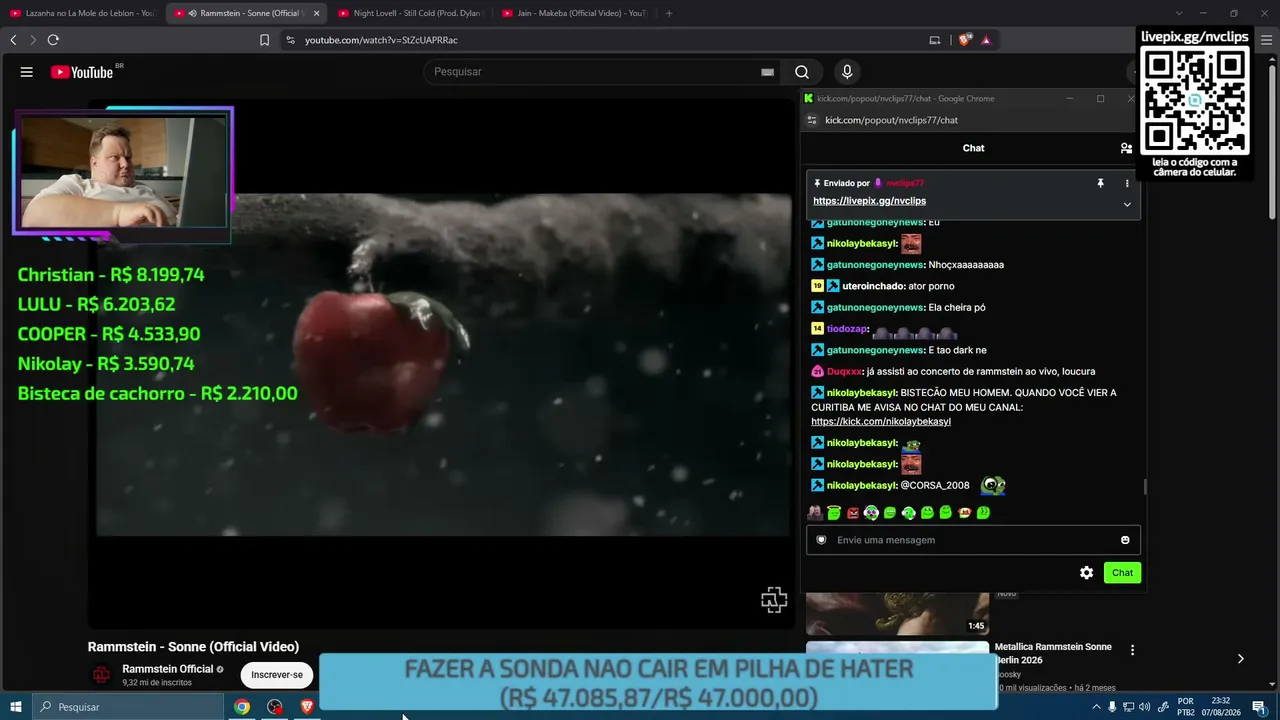
Task: Go forward with the browser forward arrow
Action: 32,40
